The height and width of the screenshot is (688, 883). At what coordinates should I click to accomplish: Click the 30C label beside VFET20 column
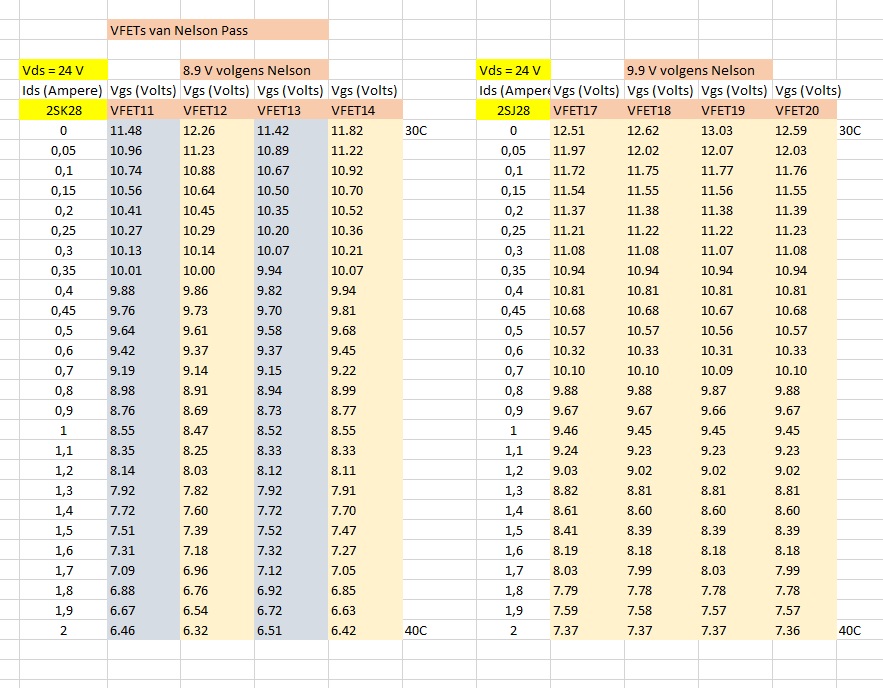[850, 131]
